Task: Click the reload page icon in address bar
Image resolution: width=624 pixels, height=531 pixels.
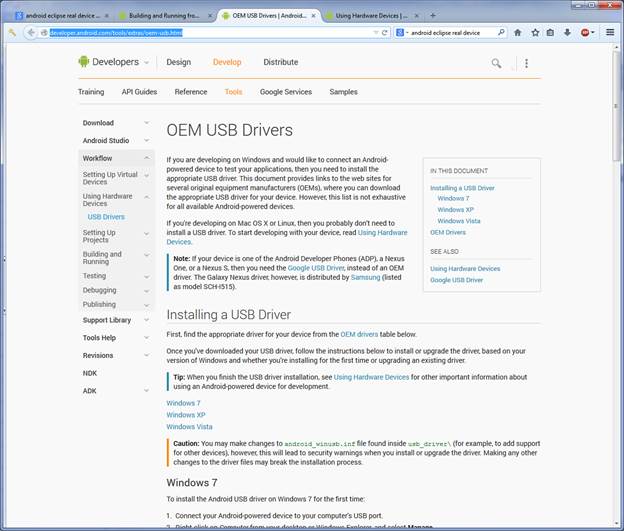Action: [x=384, y=33]
